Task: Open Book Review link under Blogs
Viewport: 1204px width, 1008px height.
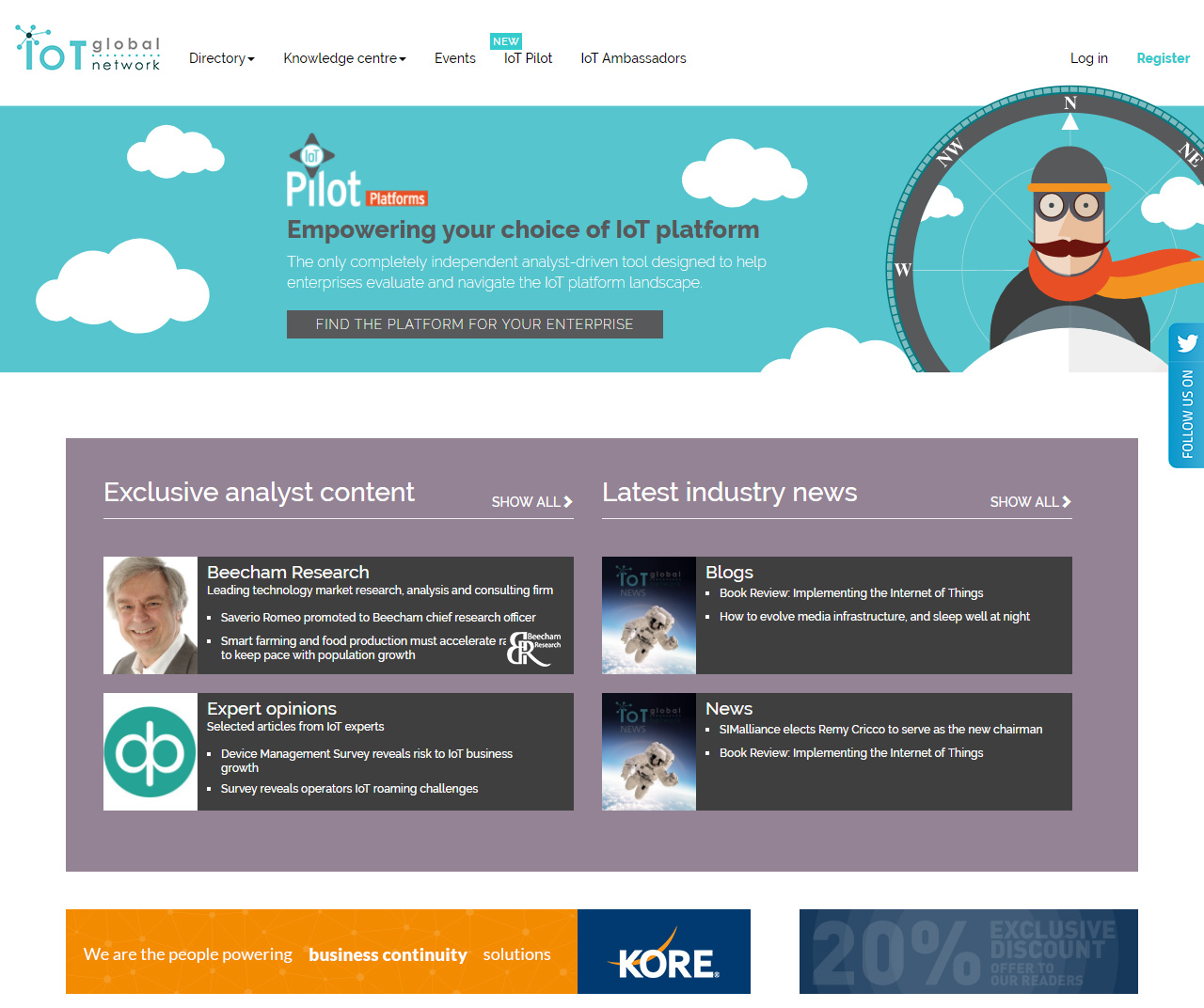Action: tap(851, 593)
